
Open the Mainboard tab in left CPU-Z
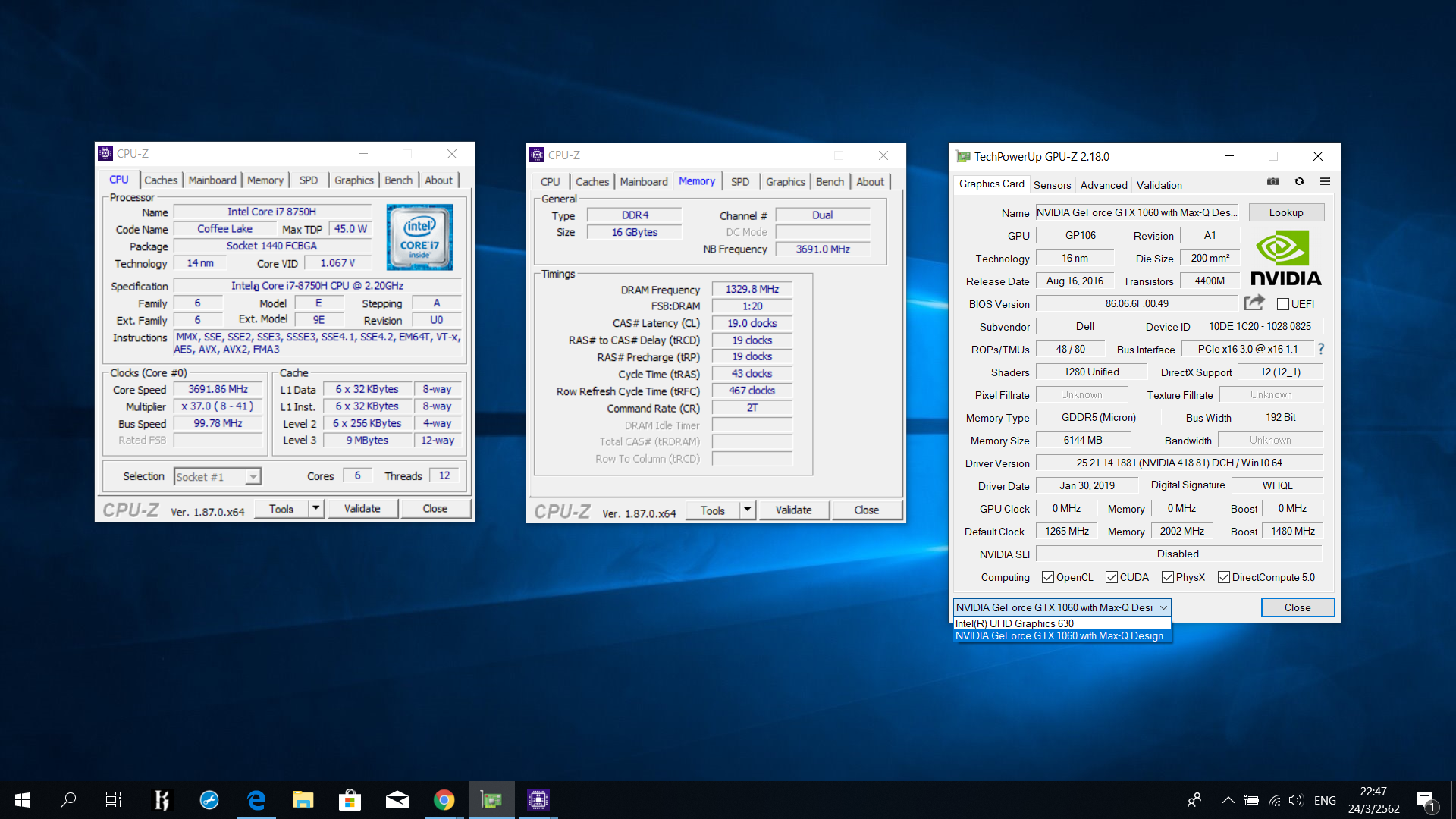(x=212, y=180)
